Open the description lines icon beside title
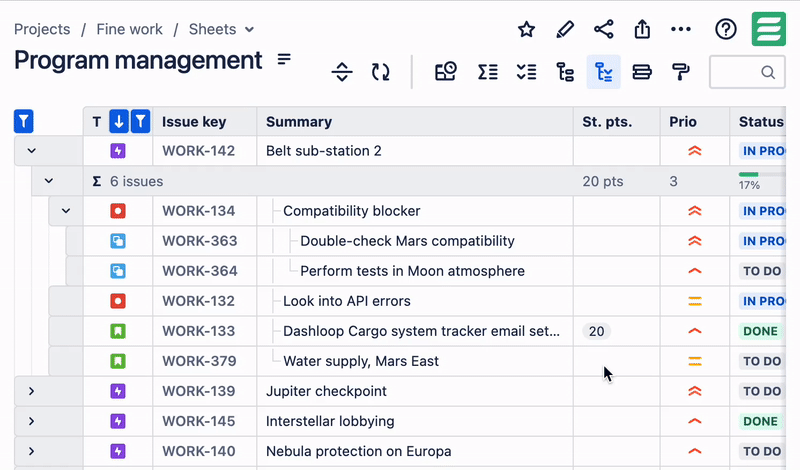The width and height of the screenshot is (800, 470). pyautogui.click(x=284, y=59)
